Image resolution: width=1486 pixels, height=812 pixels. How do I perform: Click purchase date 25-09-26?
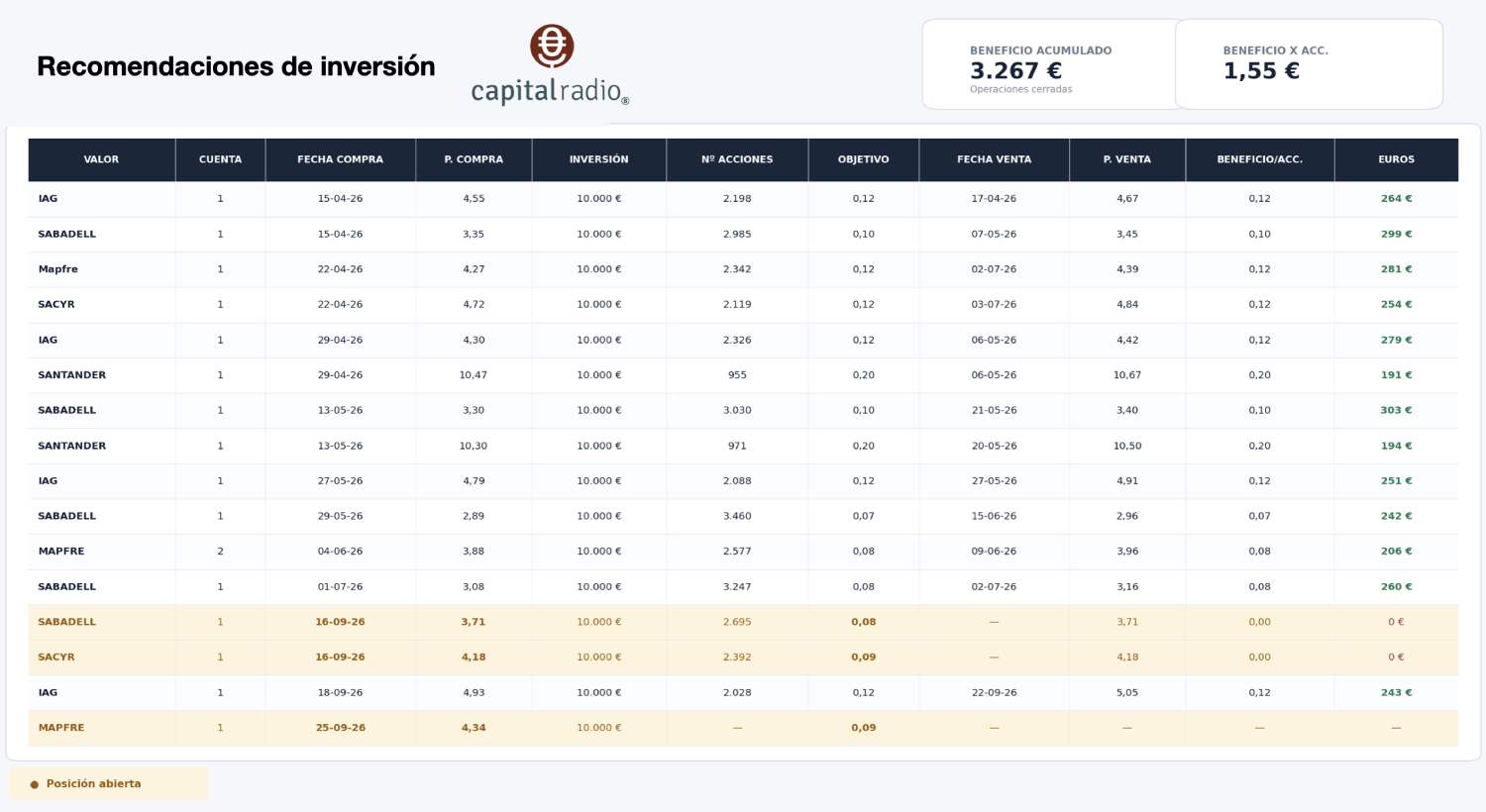tap(340, 728)
